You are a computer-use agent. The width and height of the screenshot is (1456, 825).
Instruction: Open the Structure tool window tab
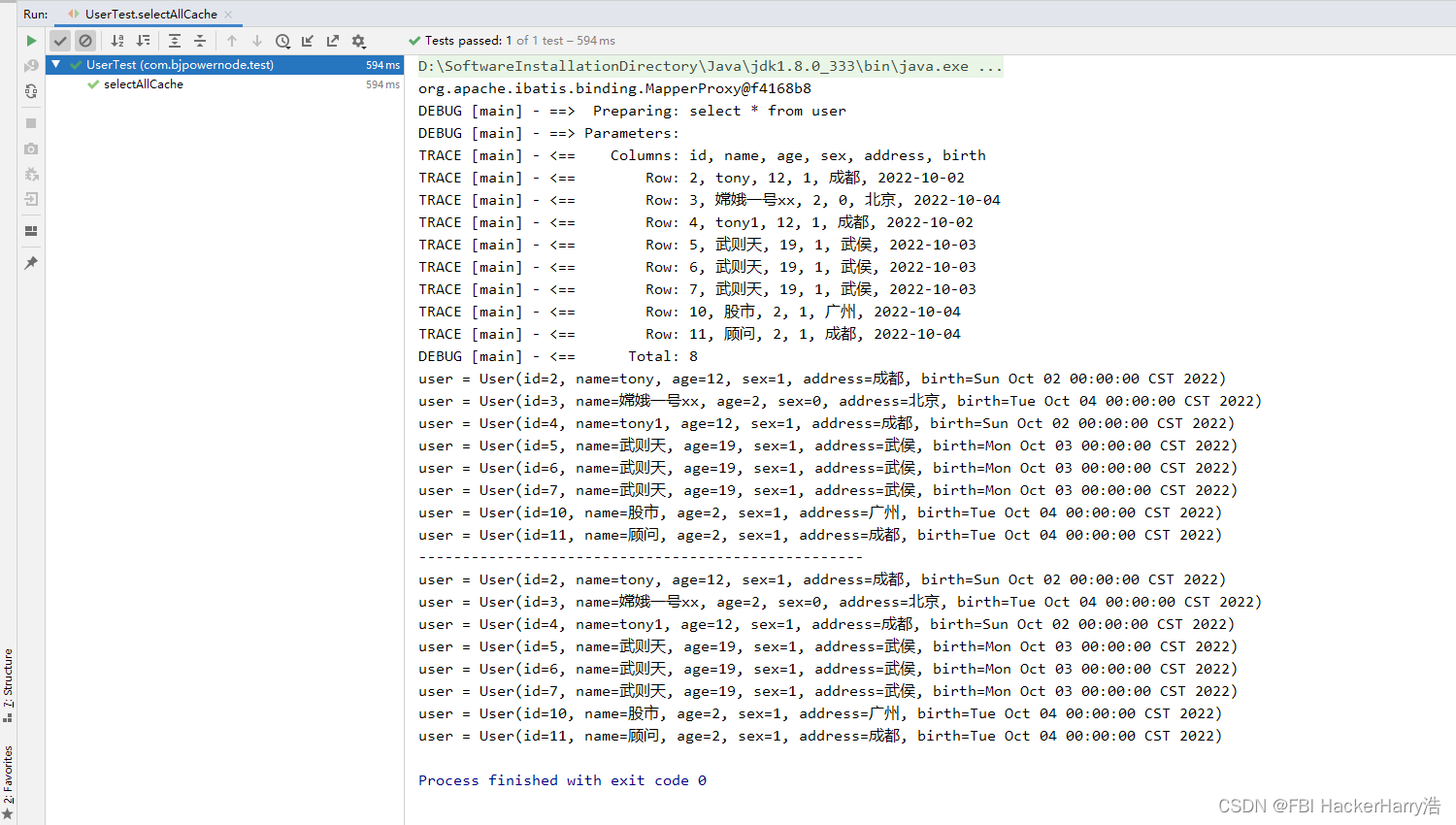[8, 685]
